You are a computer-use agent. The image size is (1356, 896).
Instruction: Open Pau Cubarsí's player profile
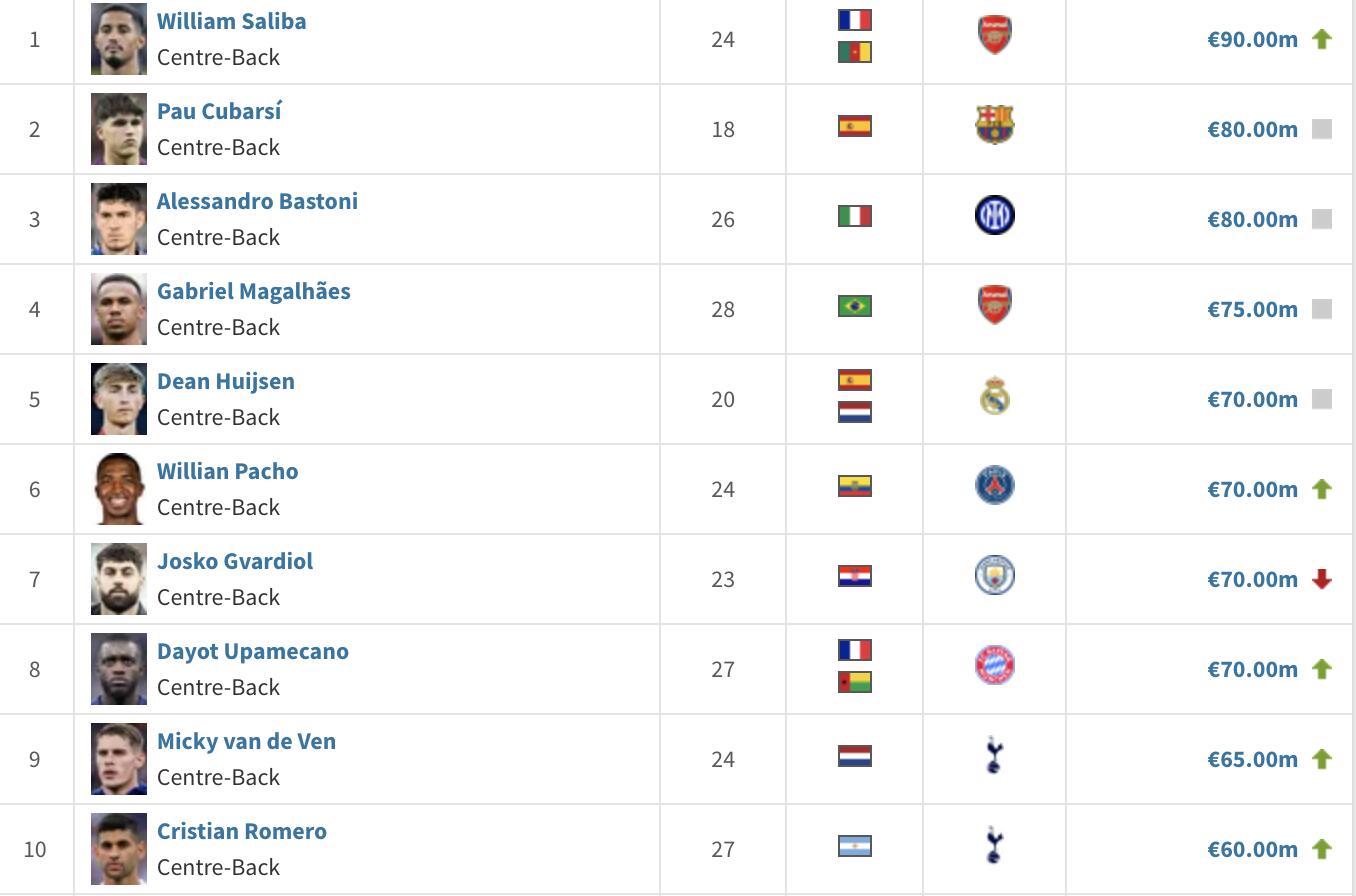(219, 111)
